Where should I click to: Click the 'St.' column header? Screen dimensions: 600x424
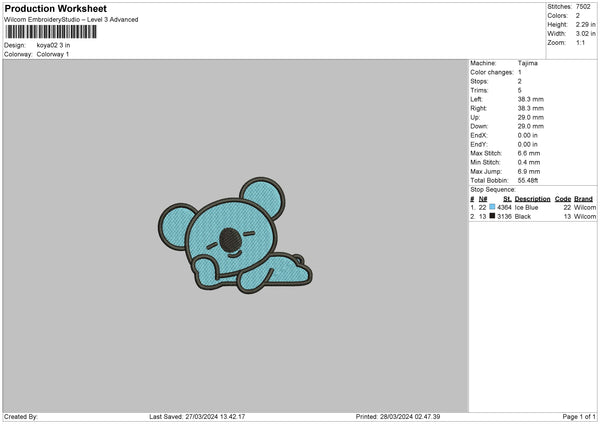pos(507,199)
